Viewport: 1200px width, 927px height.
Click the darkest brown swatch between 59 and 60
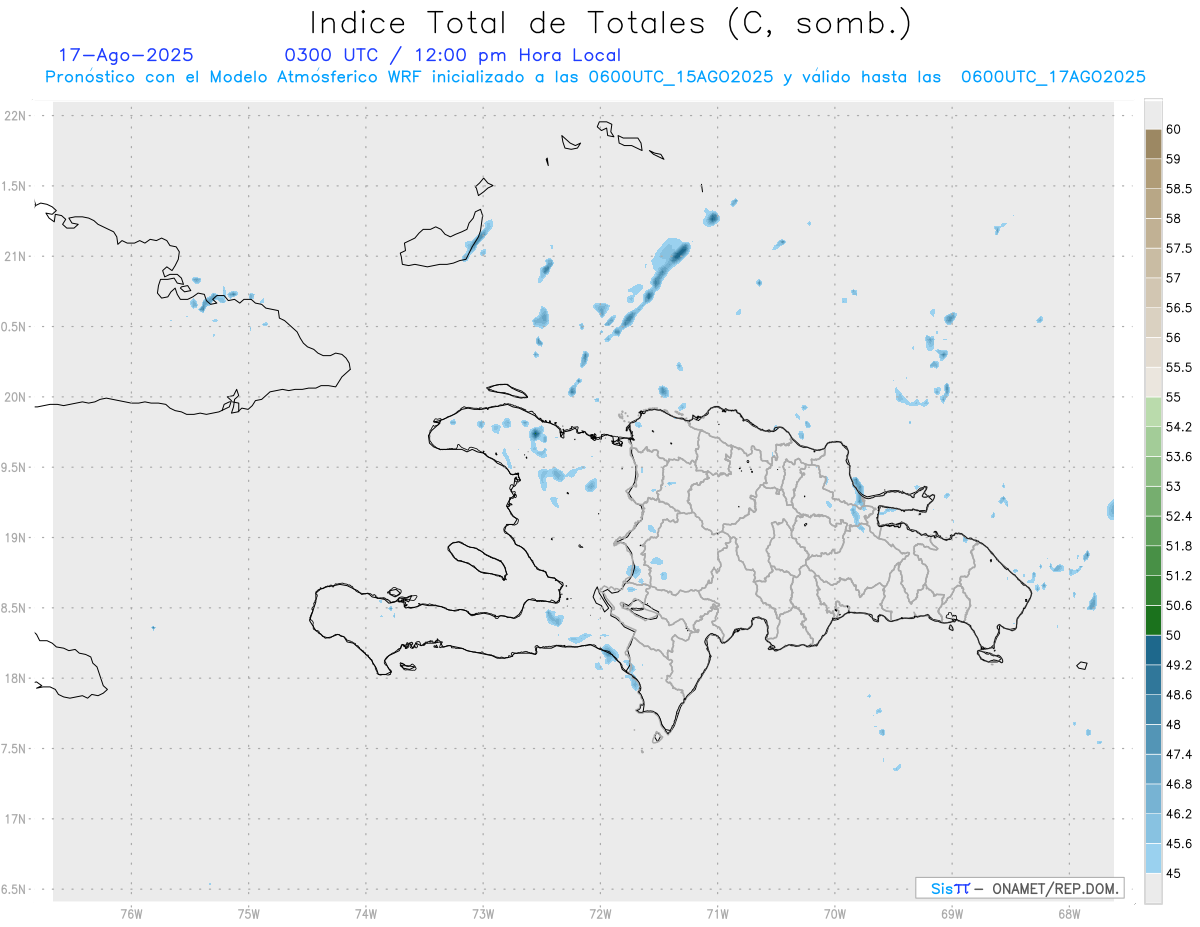(x=1153, y=144)
